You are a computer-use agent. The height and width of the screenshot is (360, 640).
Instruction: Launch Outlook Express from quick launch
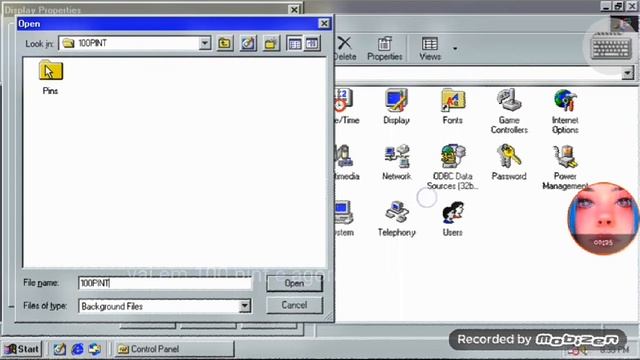tap(95, 349)
